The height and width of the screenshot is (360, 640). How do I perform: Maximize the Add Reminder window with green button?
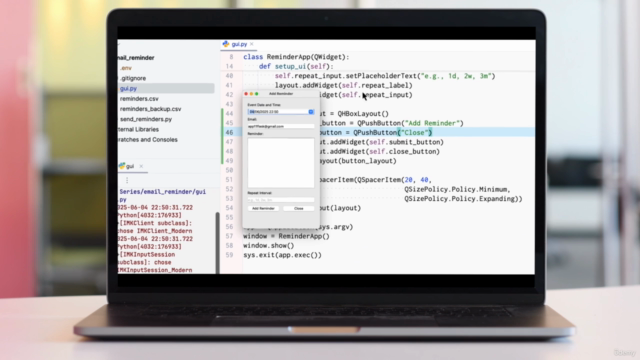257,94
